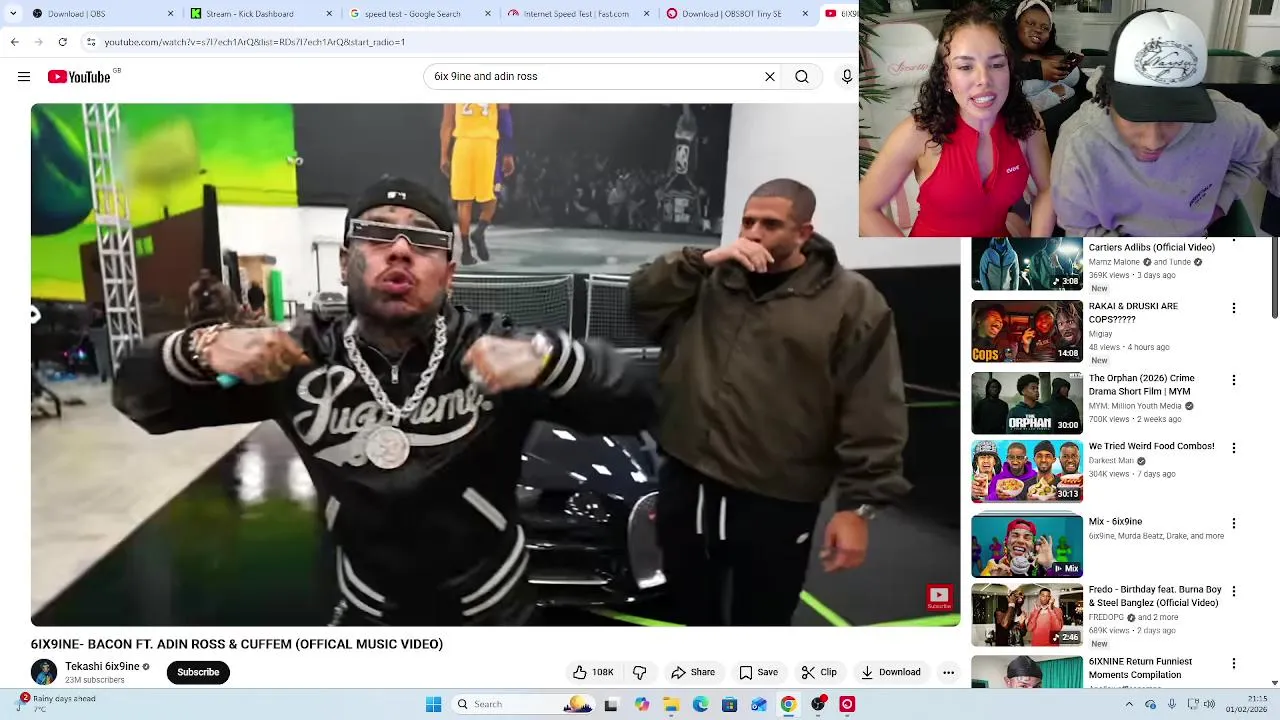Screen dimensions: 1280x720
Task: Switch to Chrome on the taskbar
Action: [788, 704]
